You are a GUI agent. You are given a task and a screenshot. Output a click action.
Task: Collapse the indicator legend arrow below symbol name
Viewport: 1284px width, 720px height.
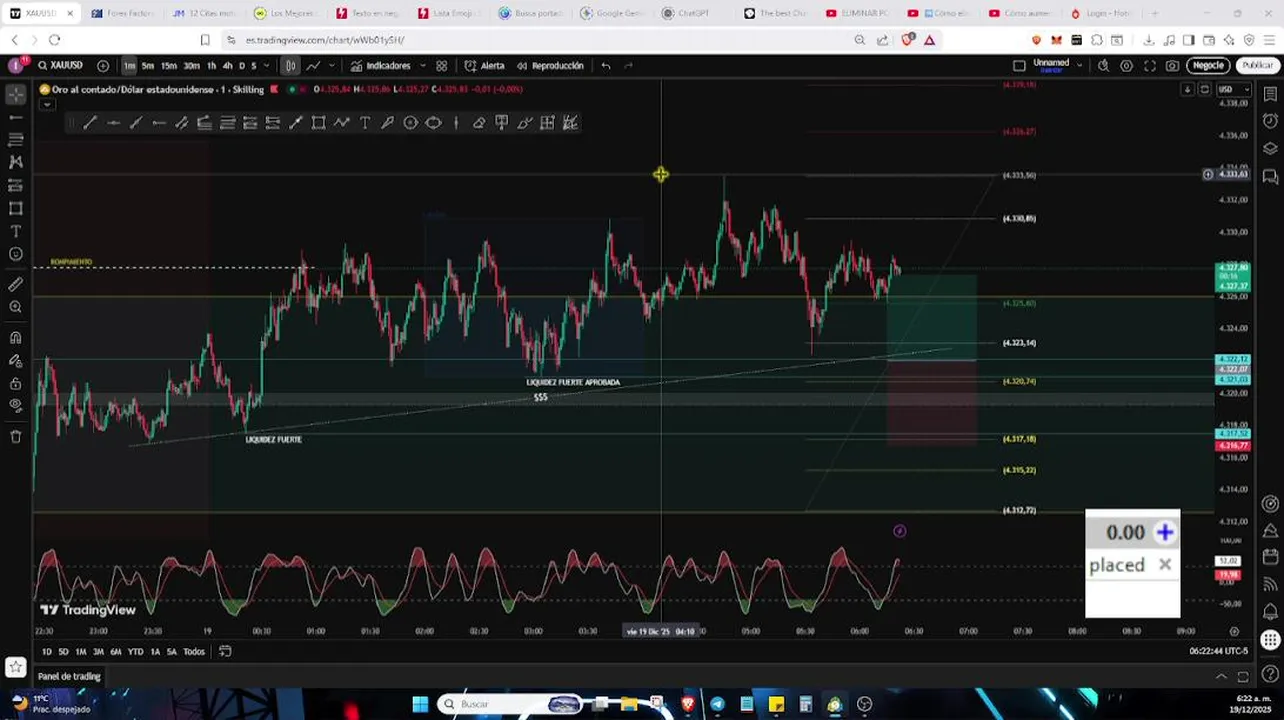46,104
